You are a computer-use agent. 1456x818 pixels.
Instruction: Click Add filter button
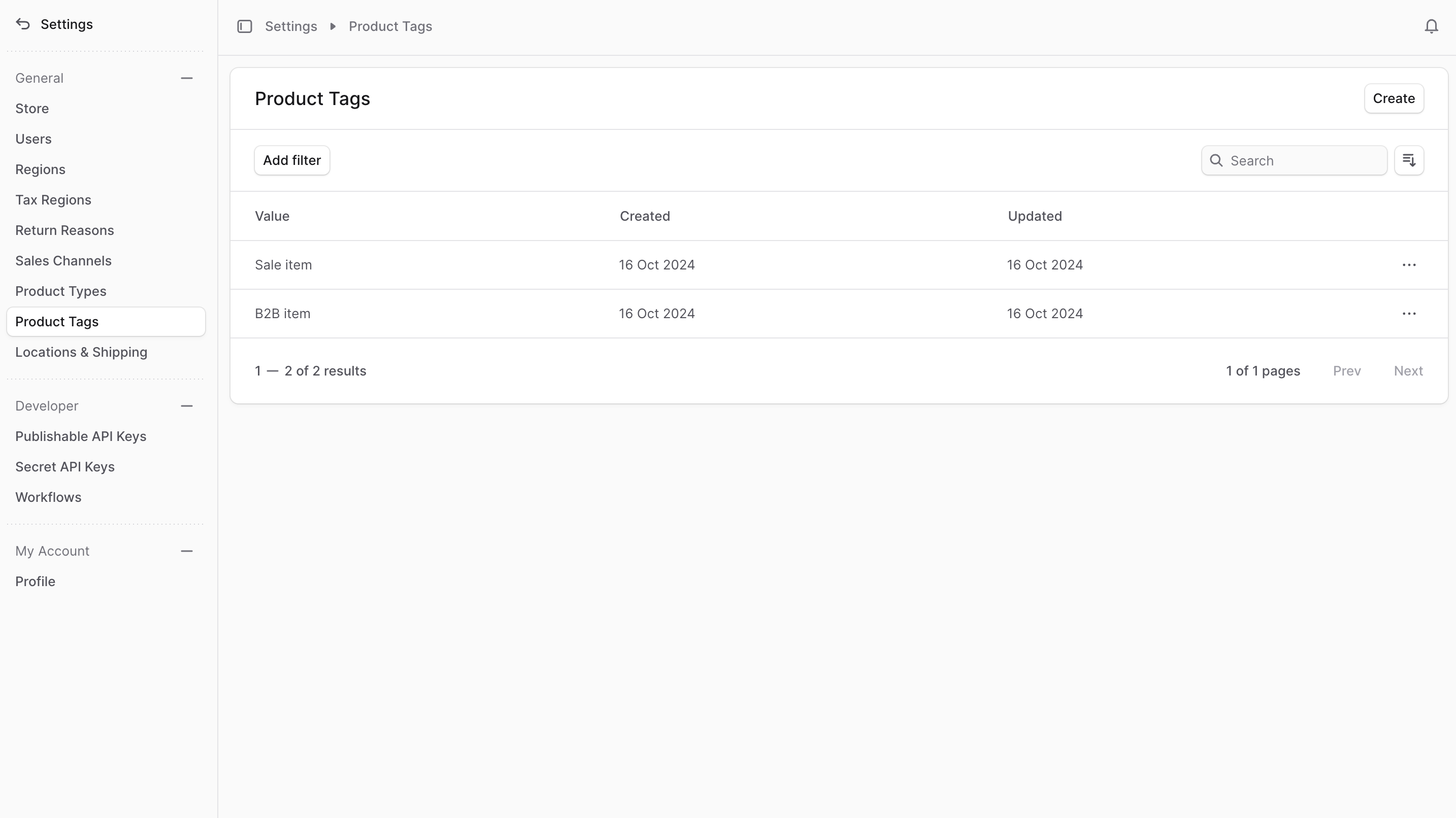pyautogui.click(x=291, y=160)
